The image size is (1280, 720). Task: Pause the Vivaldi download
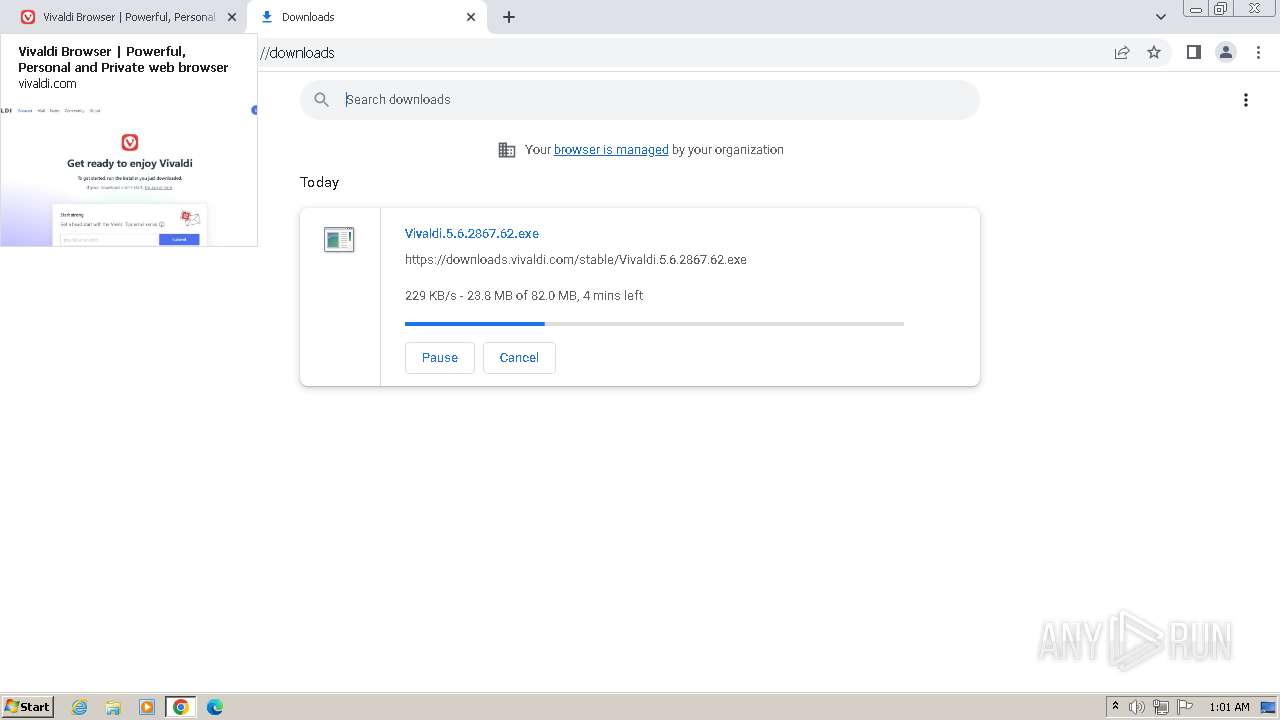tap(440, 358)
